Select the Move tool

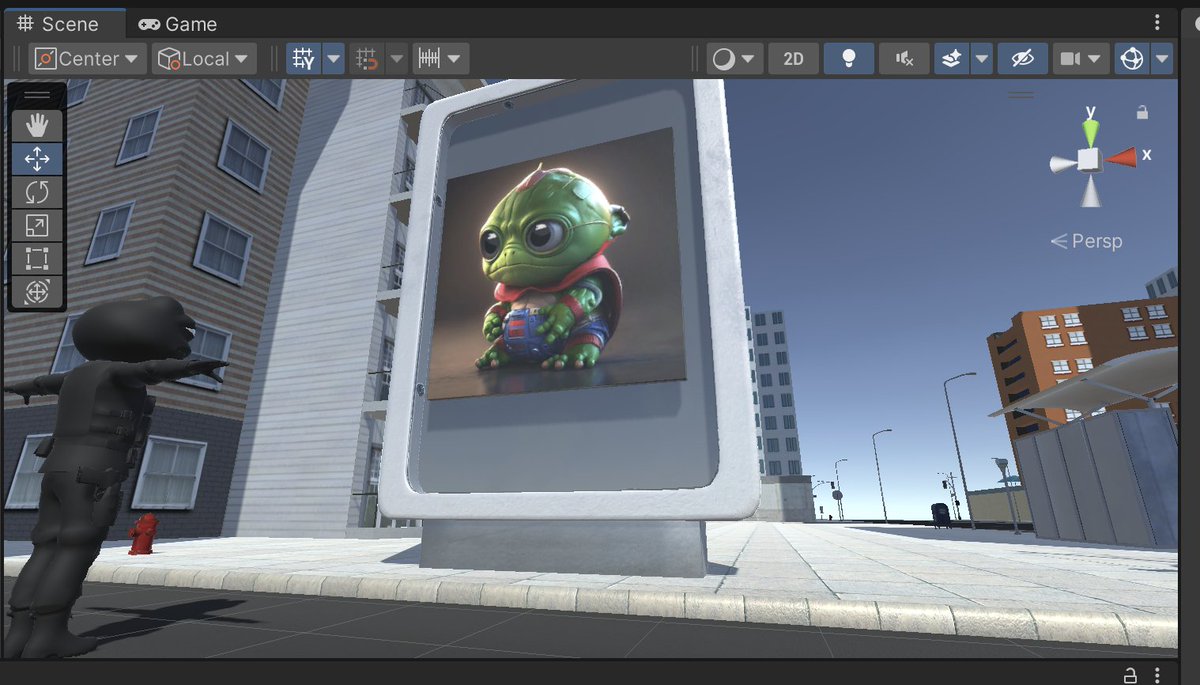click(37, 159)
